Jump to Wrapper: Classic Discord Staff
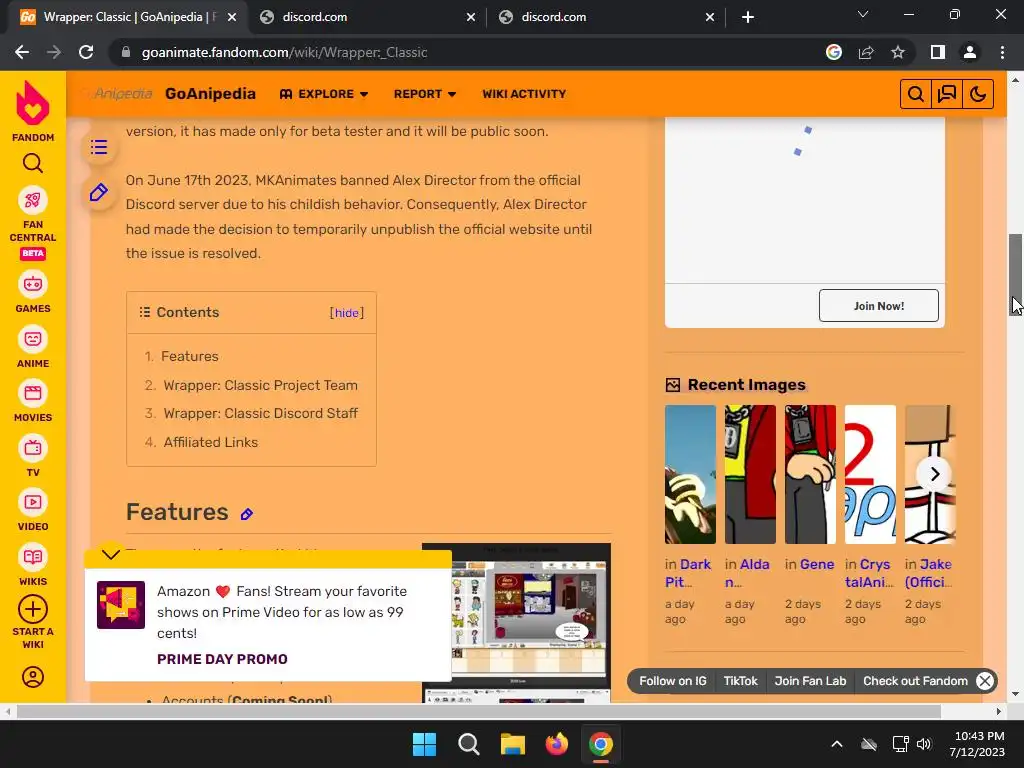The height and width of the screenshot is (768, 1024). [x=260, y=413]
